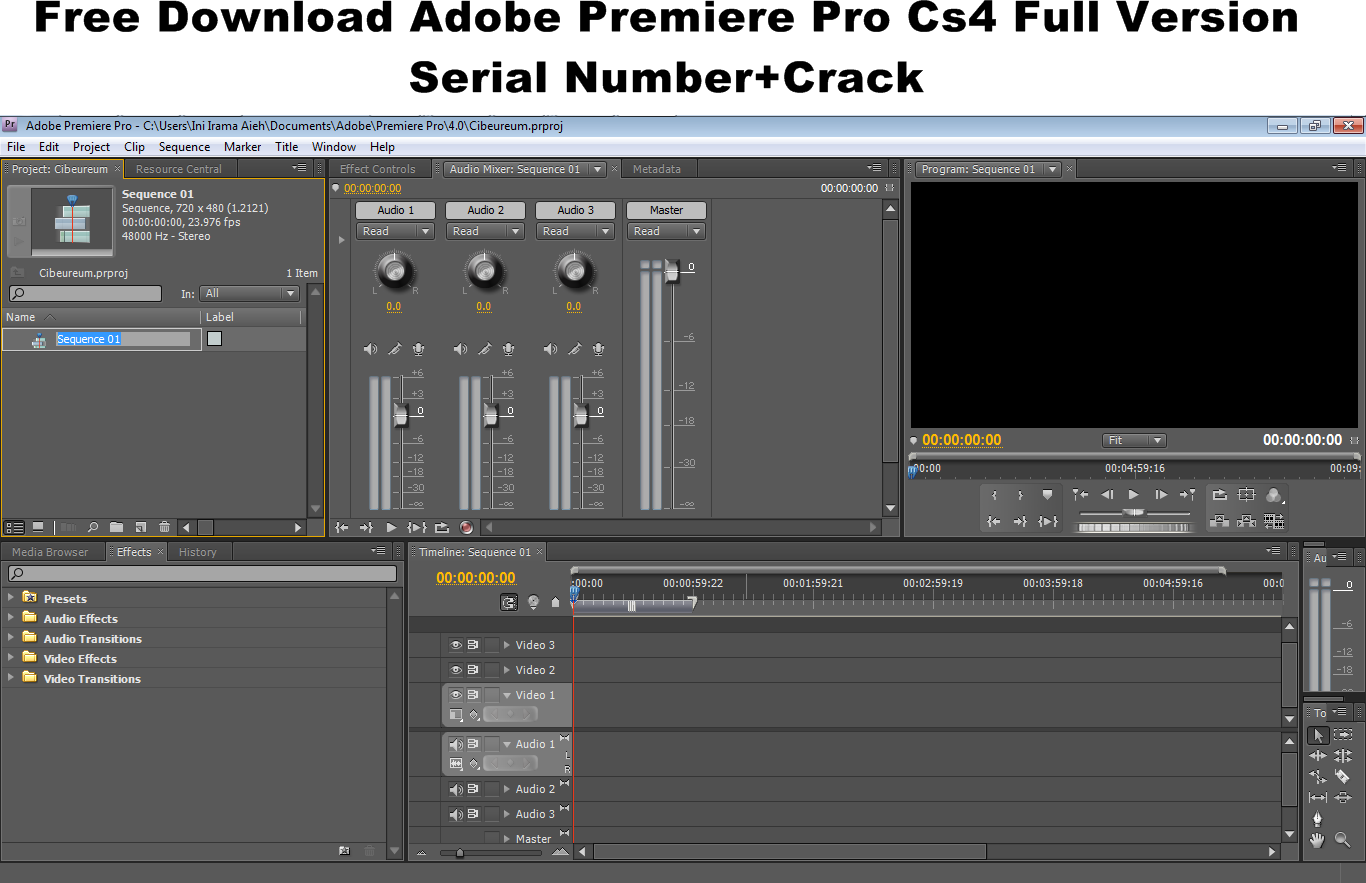Open the Sequence menu
The image size is (1366, 883).
[184, 146]
